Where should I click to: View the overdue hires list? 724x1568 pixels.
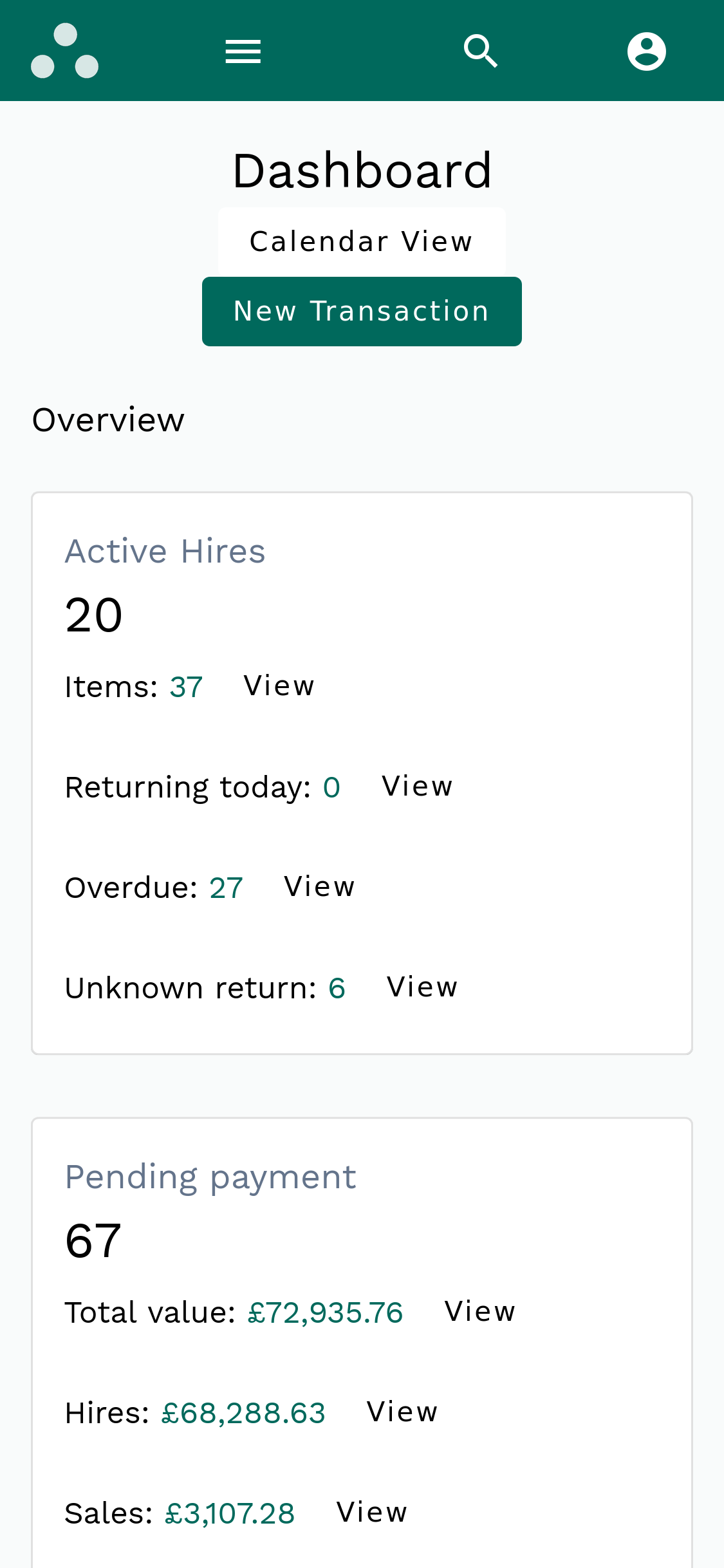(319, 886)
